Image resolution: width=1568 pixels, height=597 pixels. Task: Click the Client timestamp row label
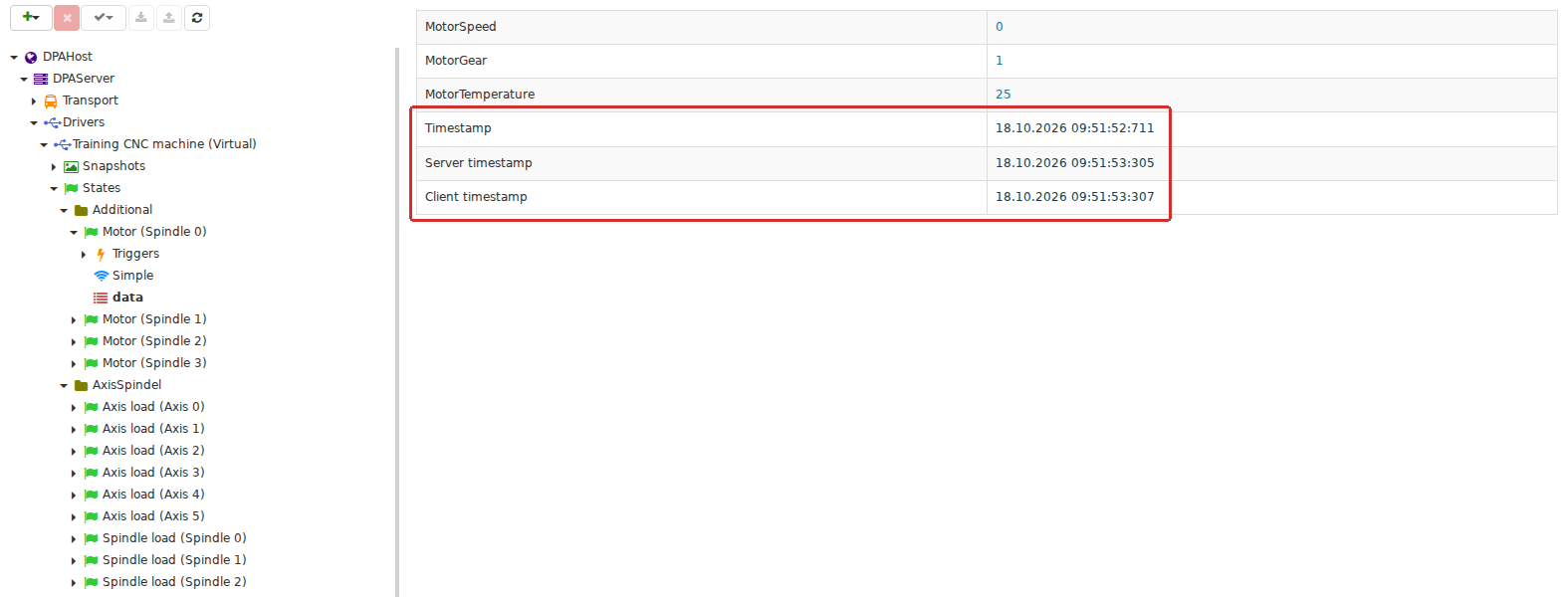click(x=476, y=197)
